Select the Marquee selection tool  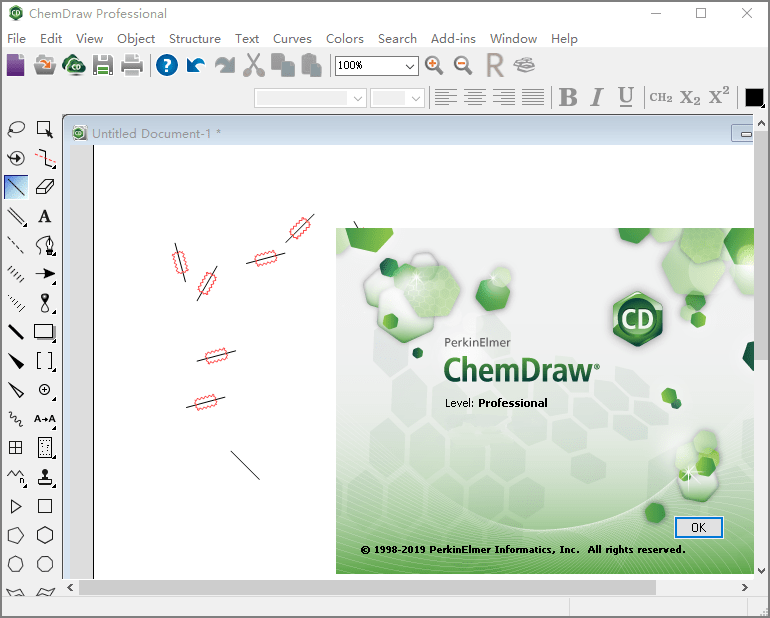pos(45,129)
